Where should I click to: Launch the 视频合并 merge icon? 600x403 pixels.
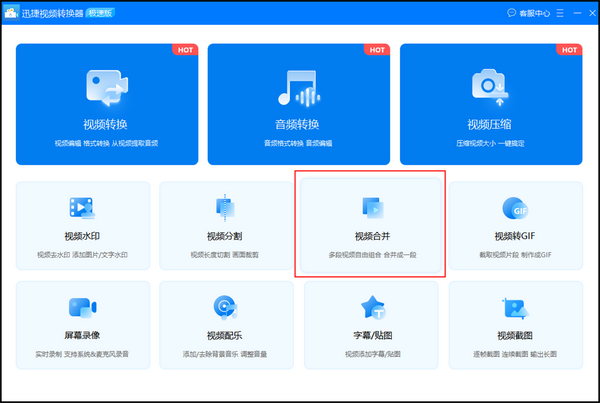click(370, 208)
